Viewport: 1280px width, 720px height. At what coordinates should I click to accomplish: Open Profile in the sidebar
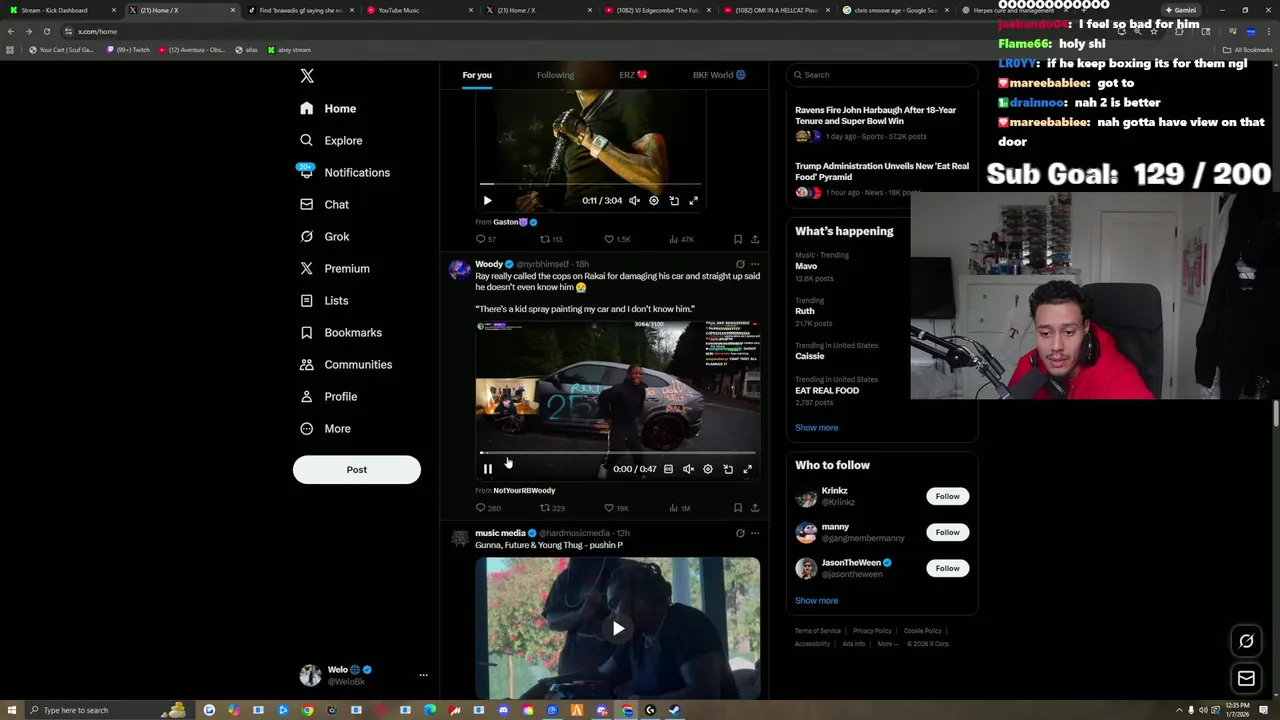(x=329, y=397)
